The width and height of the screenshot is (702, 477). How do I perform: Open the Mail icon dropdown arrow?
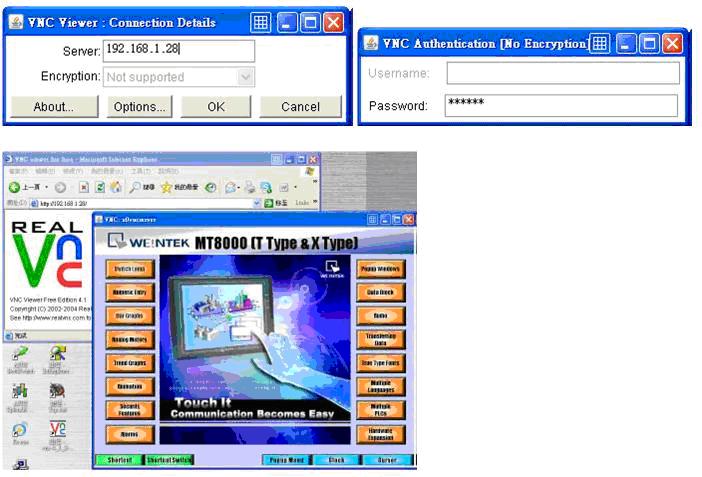click(x=239, y=187)
